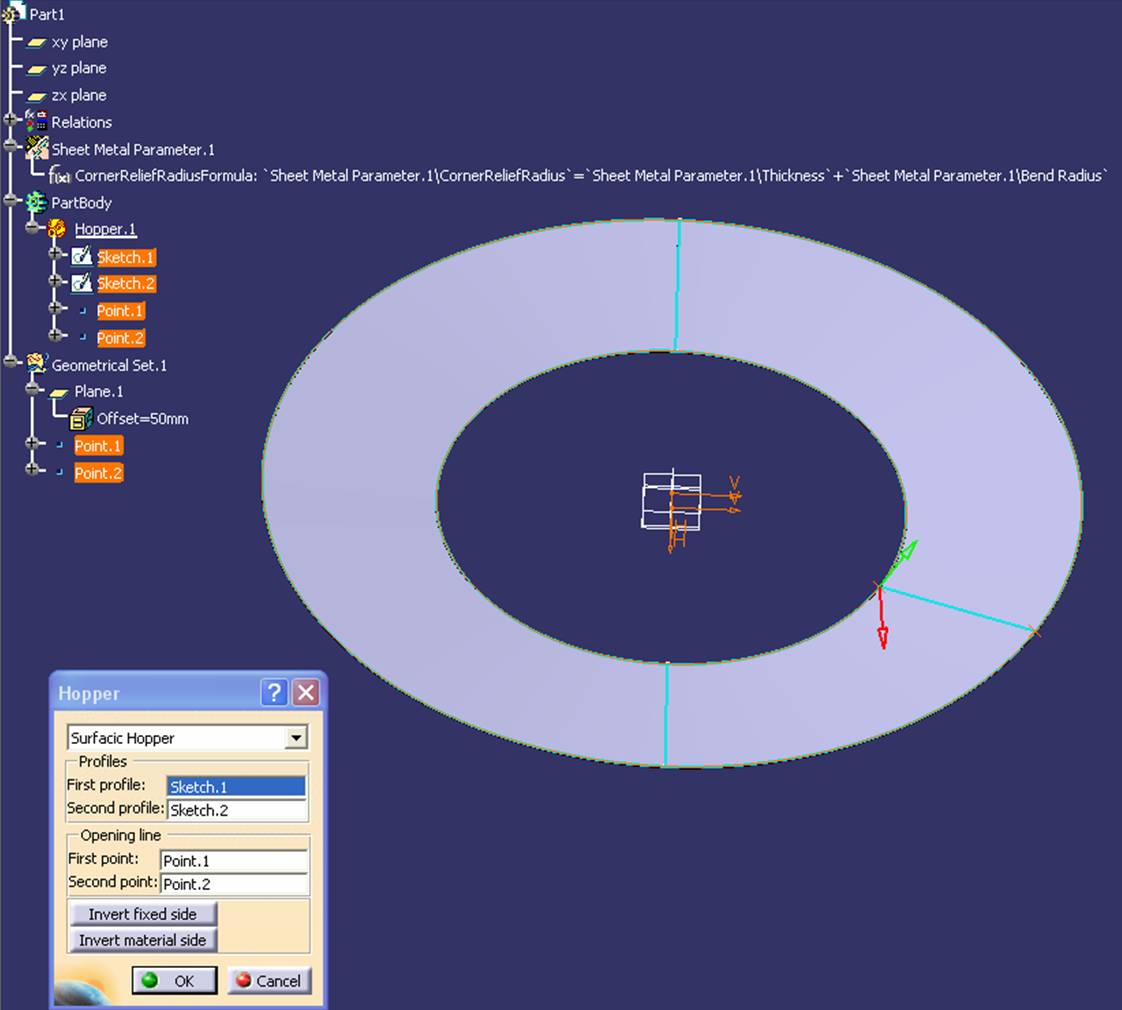
Task: Select yz plane in the tree
Action: (79, 68)
